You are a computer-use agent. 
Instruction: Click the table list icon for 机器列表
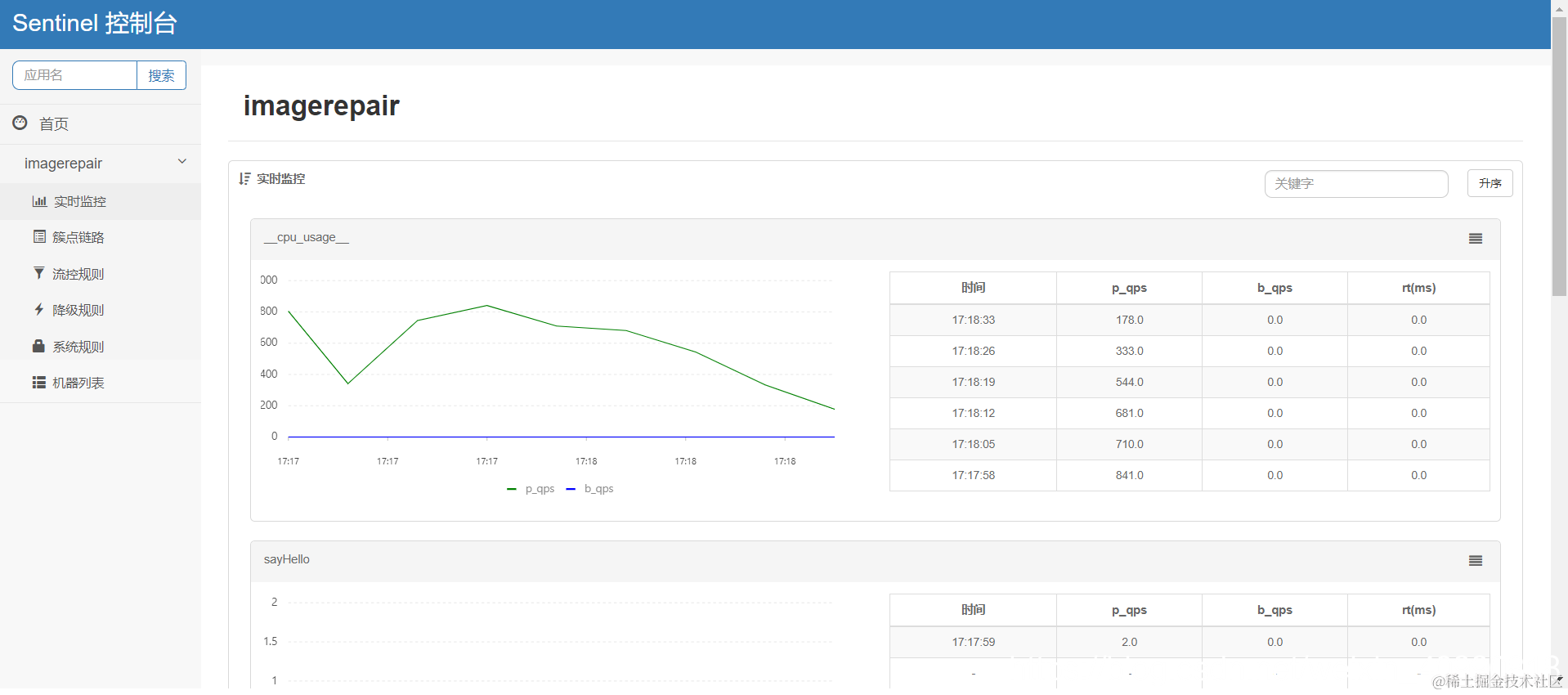pos(38,382)
